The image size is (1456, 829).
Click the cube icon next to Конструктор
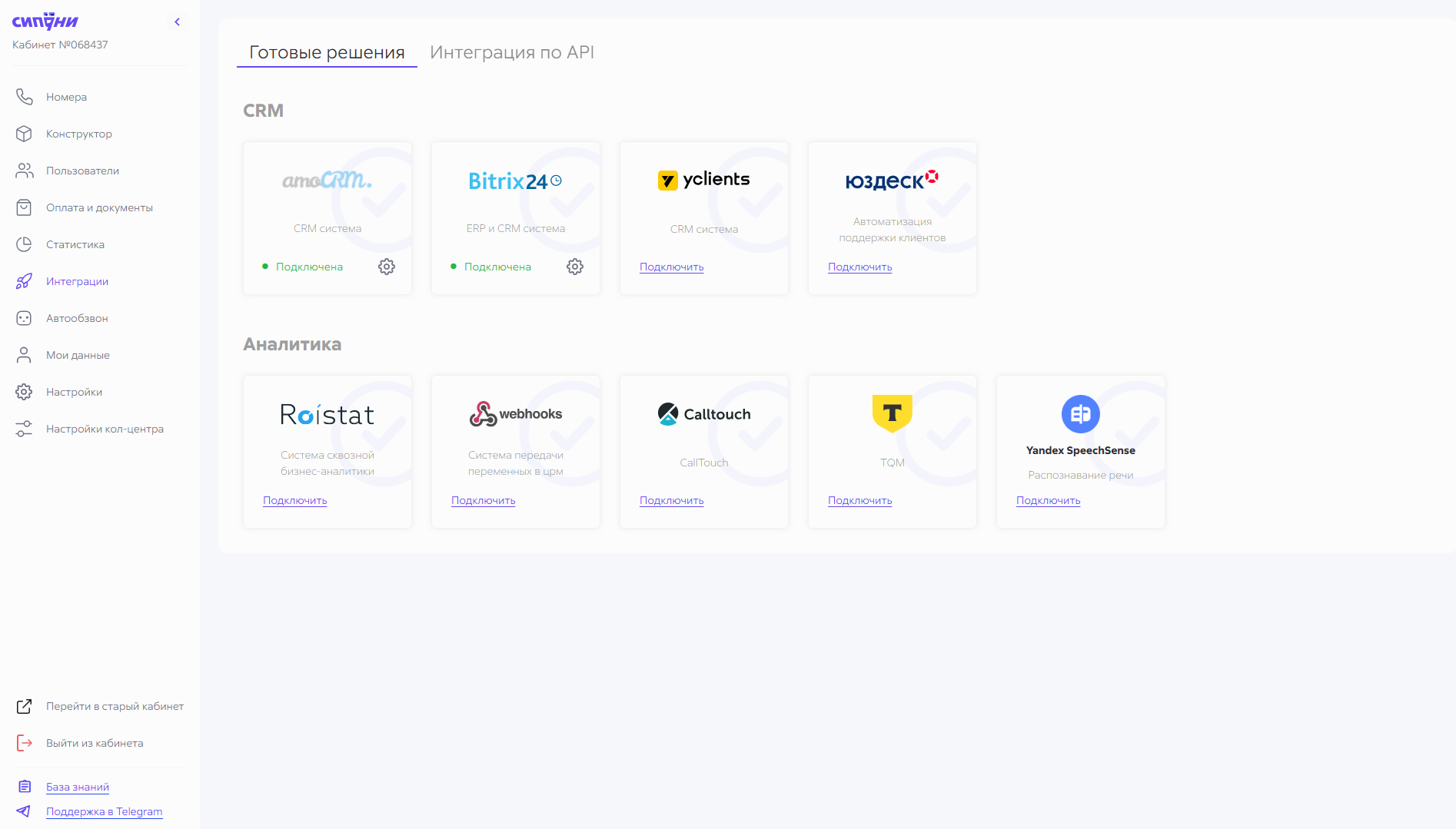[x=24, y=134]
